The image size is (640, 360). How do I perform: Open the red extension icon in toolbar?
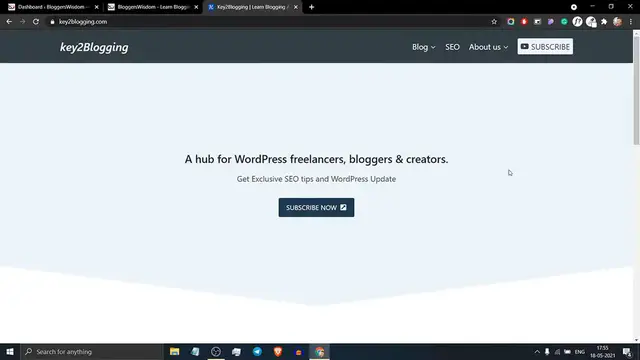(x=524, y=22)
